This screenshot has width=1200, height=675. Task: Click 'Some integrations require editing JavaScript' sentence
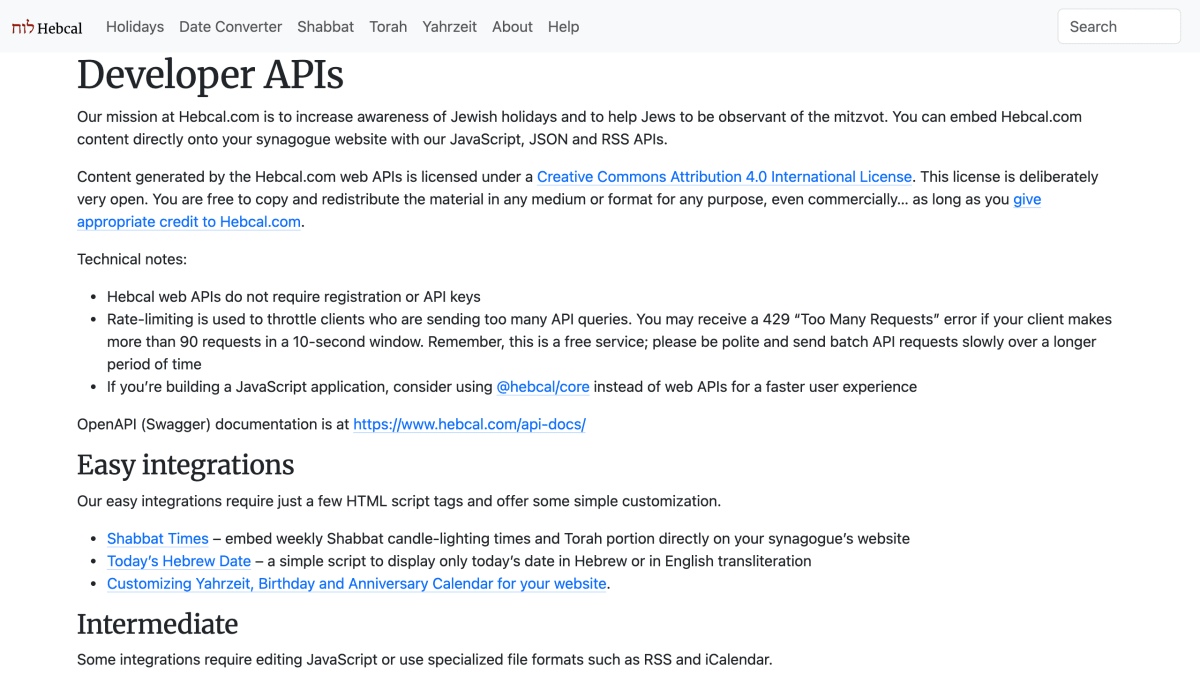point(425,660)
